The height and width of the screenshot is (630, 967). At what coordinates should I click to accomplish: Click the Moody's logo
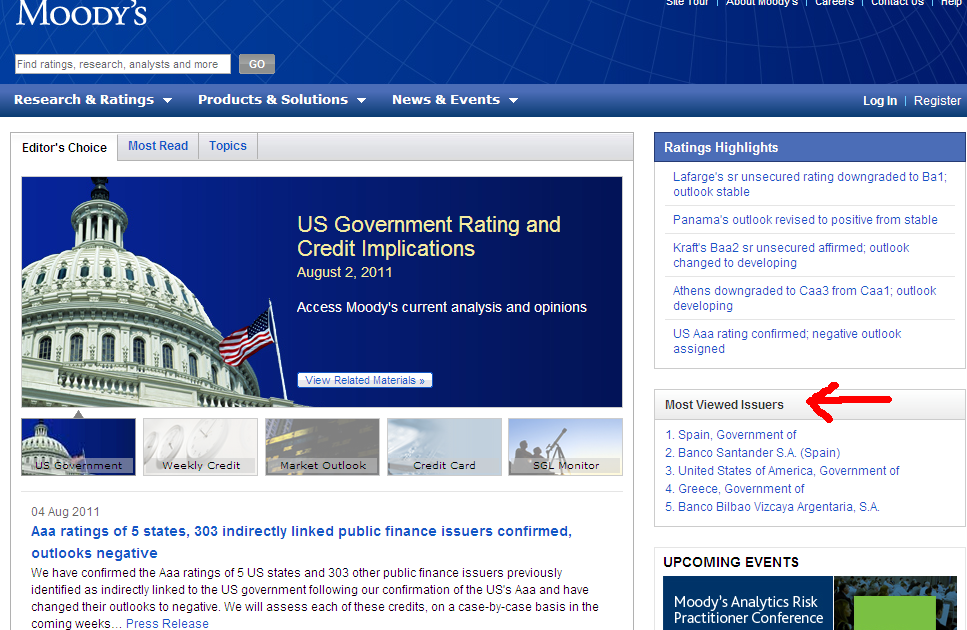pyautogui.click(x=81, y=13)
